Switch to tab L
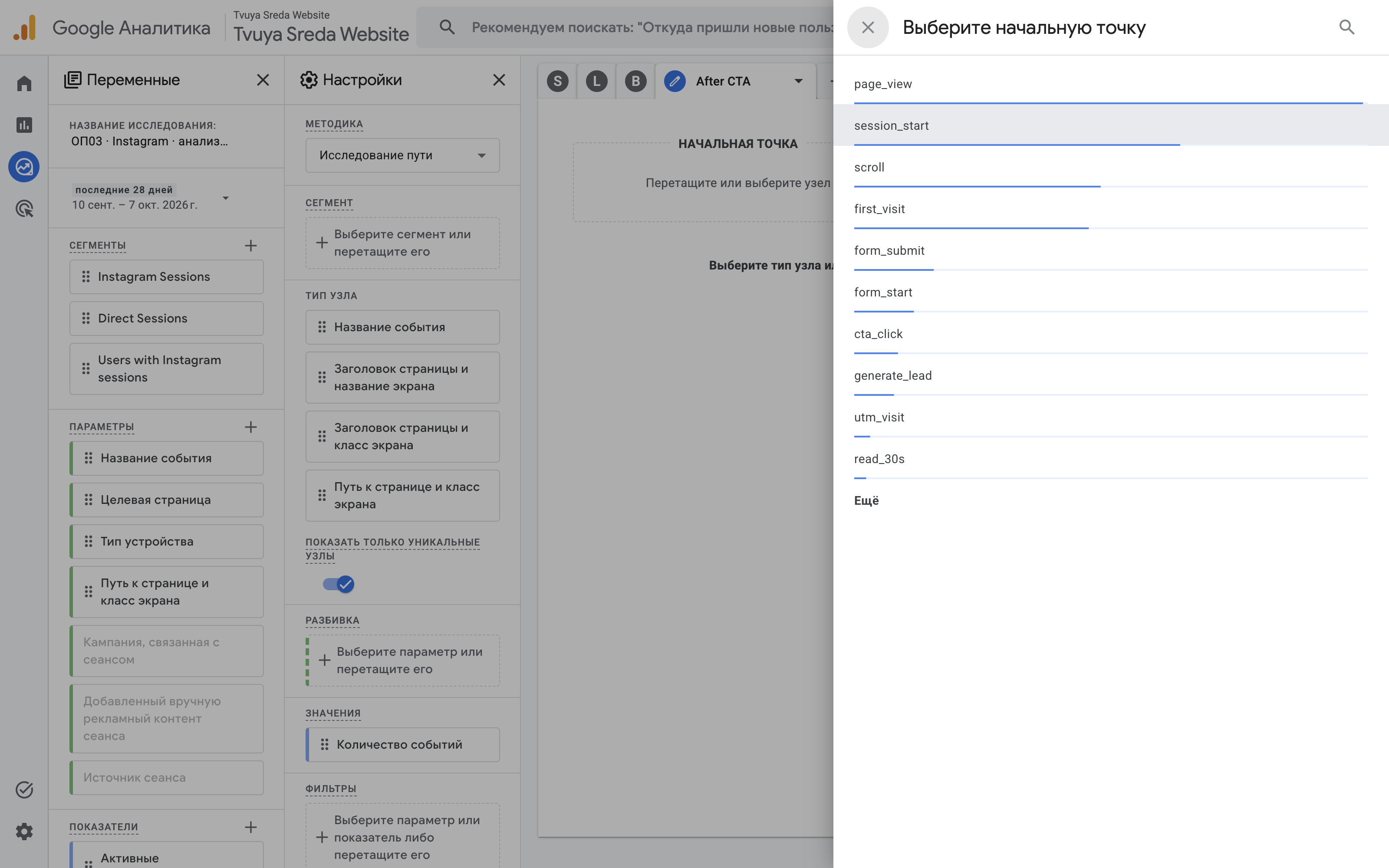Screen dimensions: 1389x868 597,81
